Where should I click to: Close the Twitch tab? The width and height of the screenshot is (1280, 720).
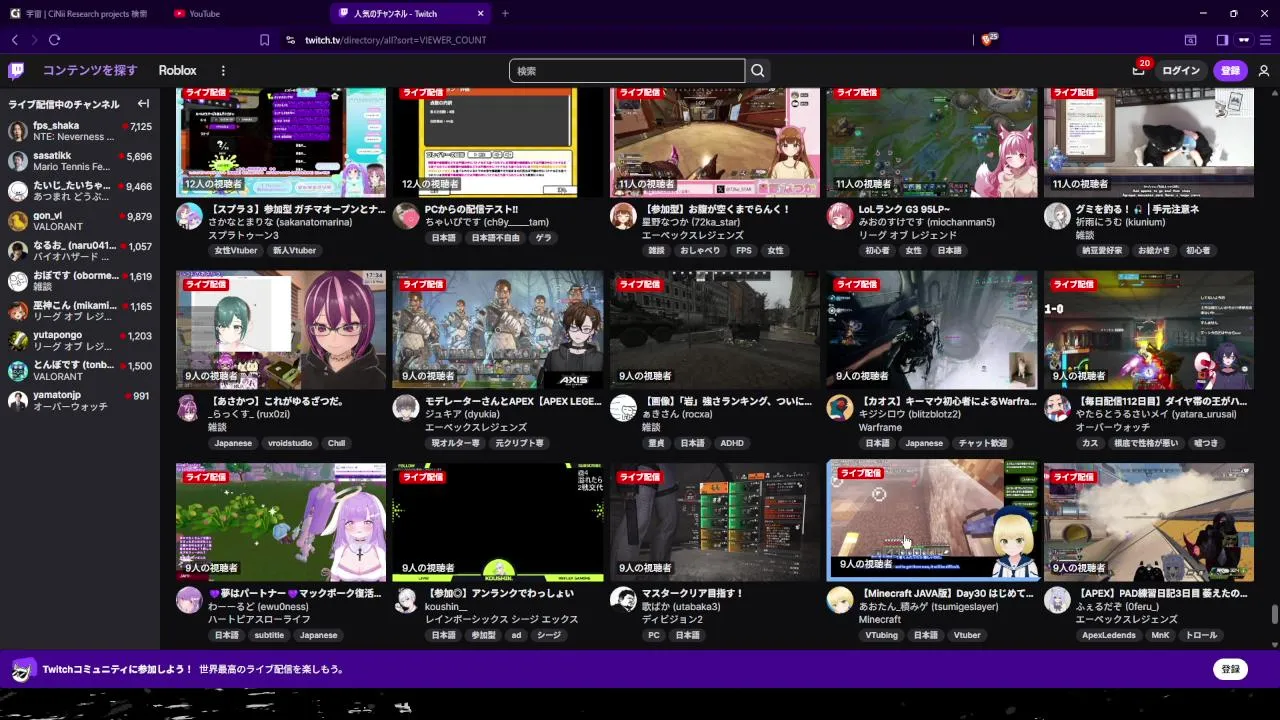pos(481,13)
